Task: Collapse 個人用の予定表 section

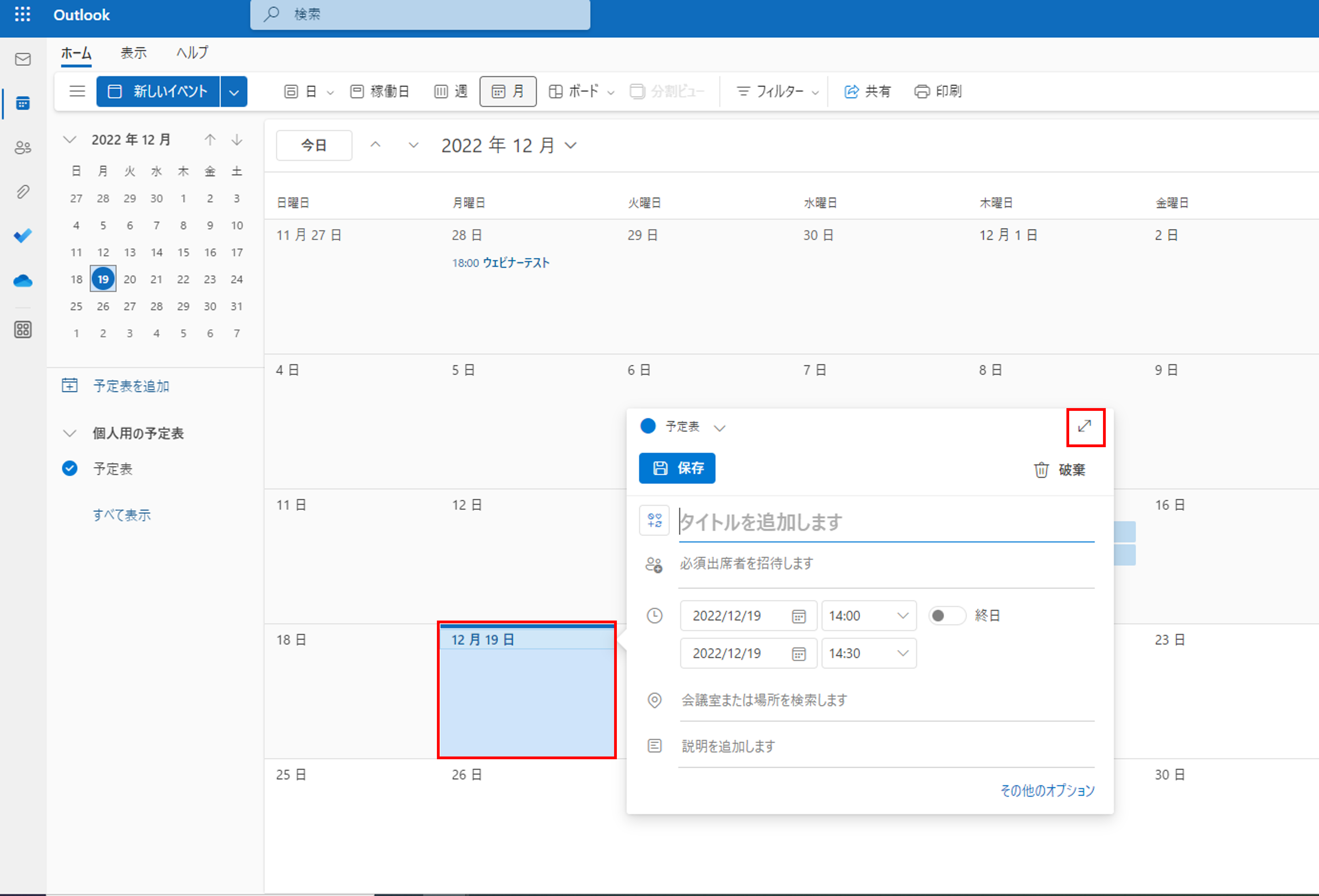Action: click(x=70, y=434)
